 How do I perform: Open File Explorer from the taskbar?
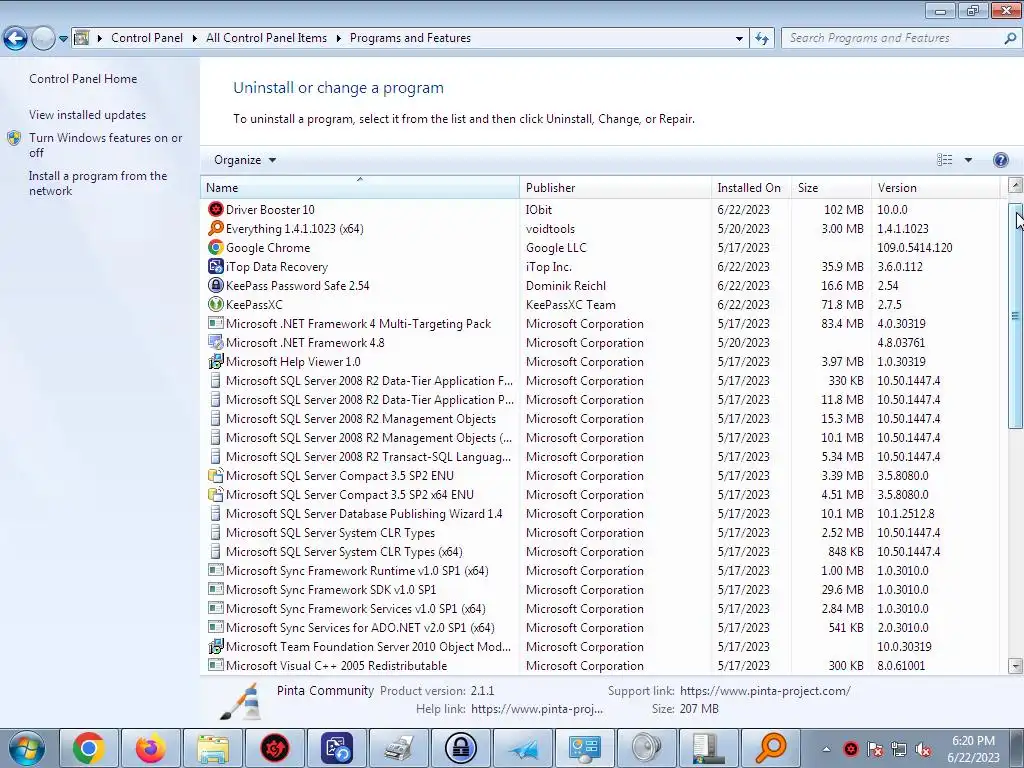pos(213,748)
